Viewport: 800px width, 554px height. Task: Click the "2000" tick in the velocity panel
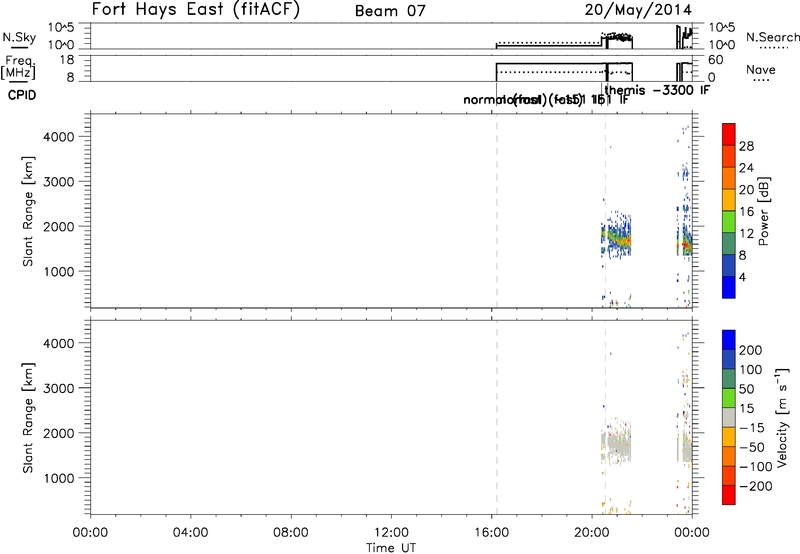click(x=58, y=433)
